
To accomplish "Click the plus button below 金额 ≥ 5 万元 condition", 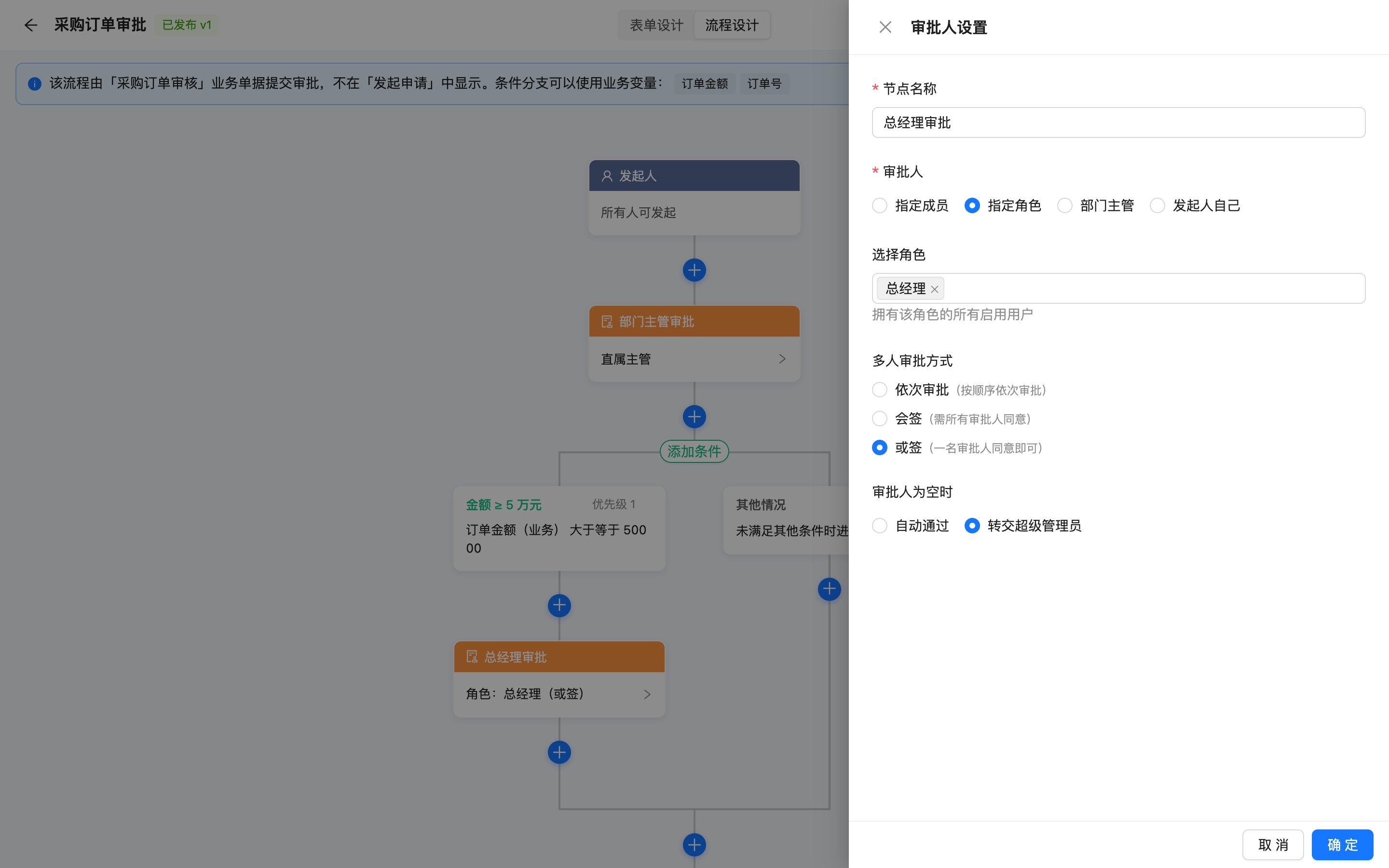I will 559,606.
